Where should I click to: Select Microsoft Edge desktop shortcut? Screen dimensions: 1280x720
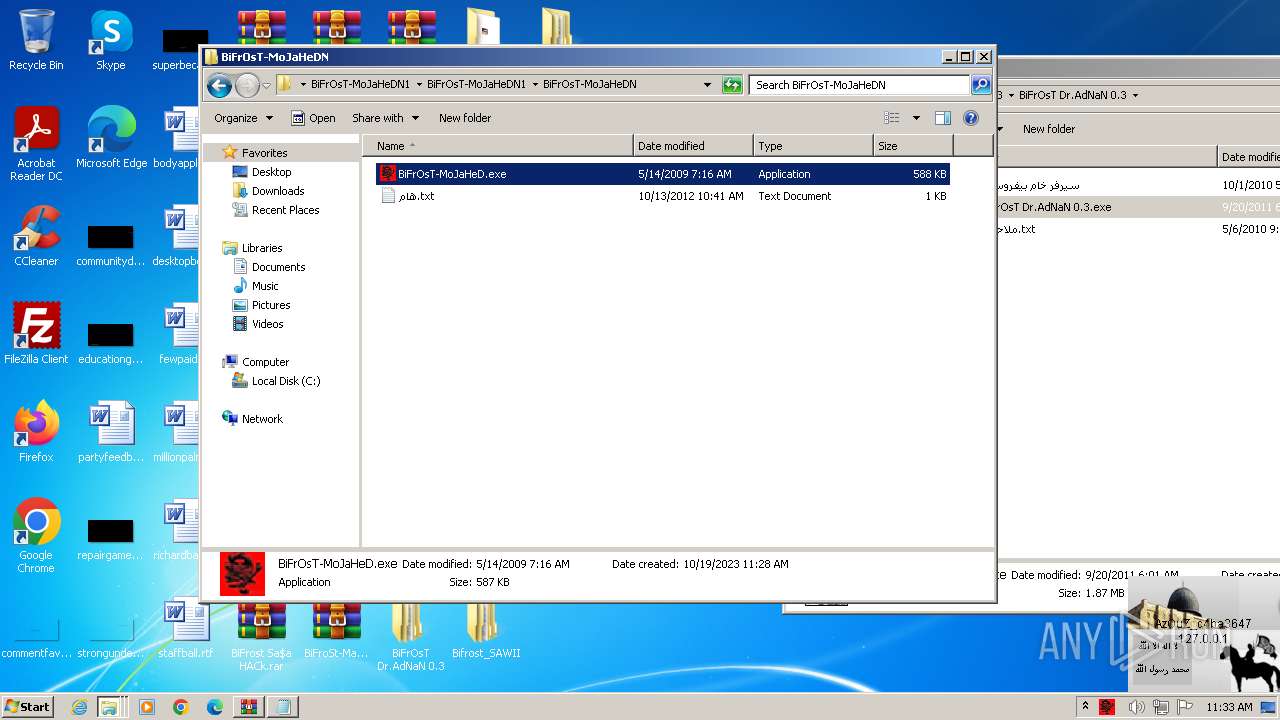click(x=111, y=139)
